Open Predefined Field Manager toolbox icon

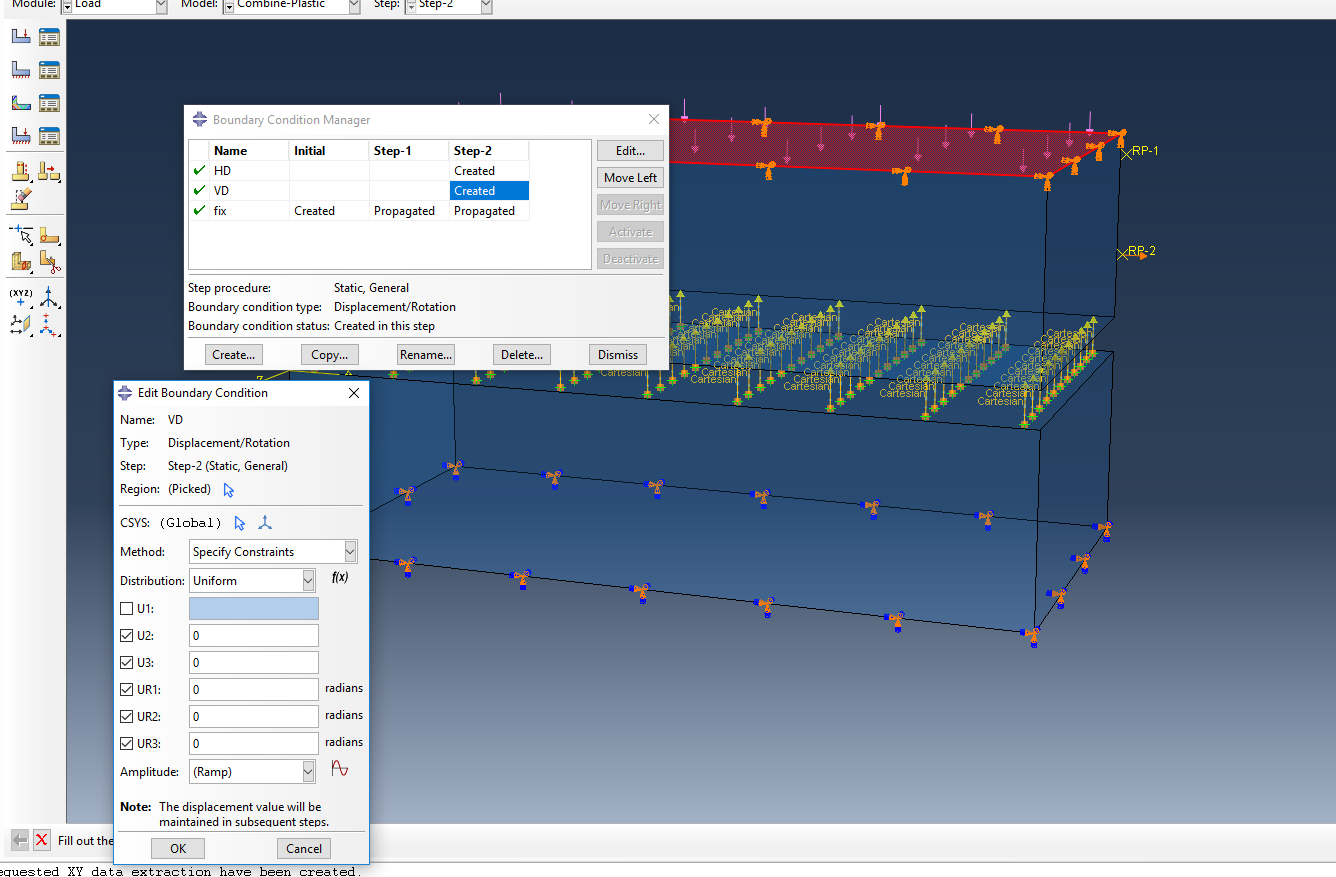click(49, 103)
